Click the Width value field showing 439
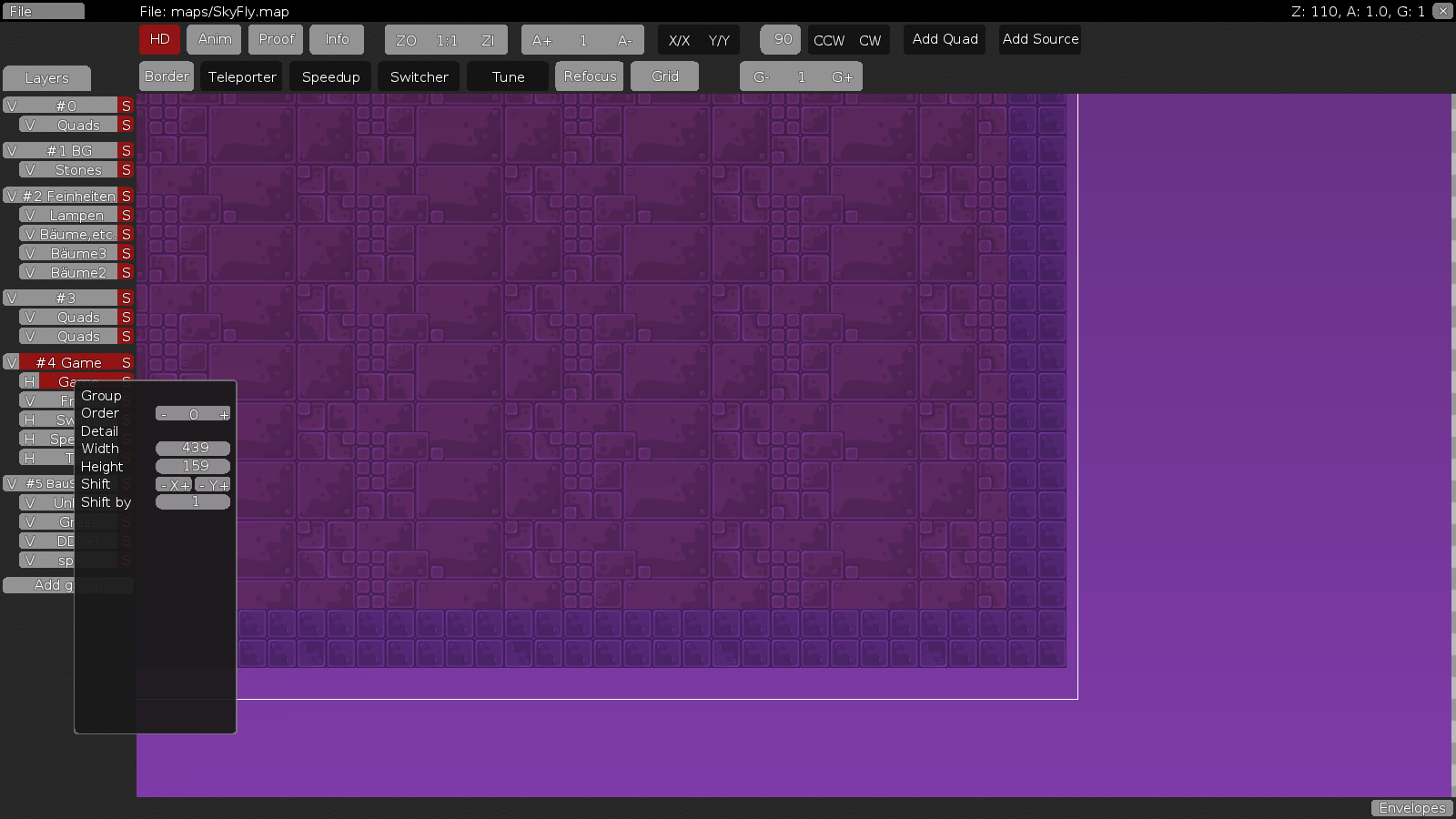 point(192,448)
